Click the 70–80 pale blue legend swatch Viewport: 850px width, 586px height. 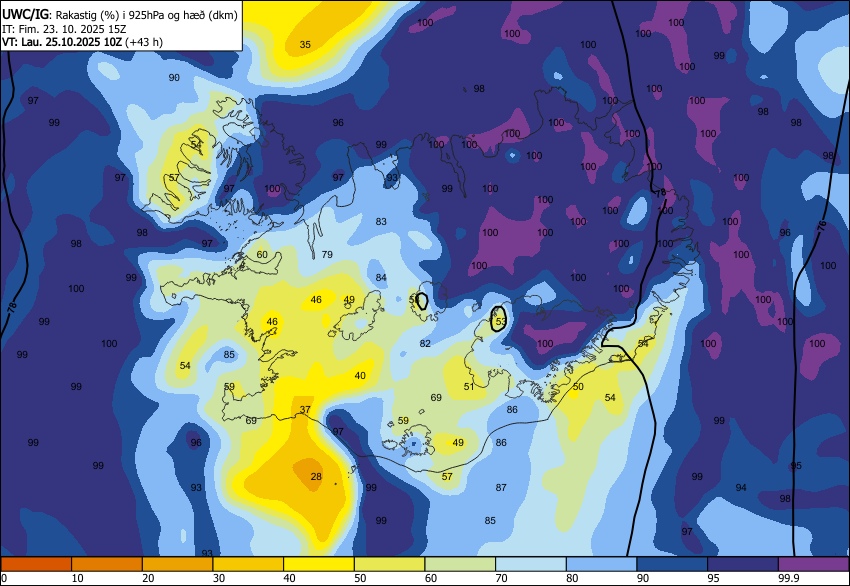point(531,564)
